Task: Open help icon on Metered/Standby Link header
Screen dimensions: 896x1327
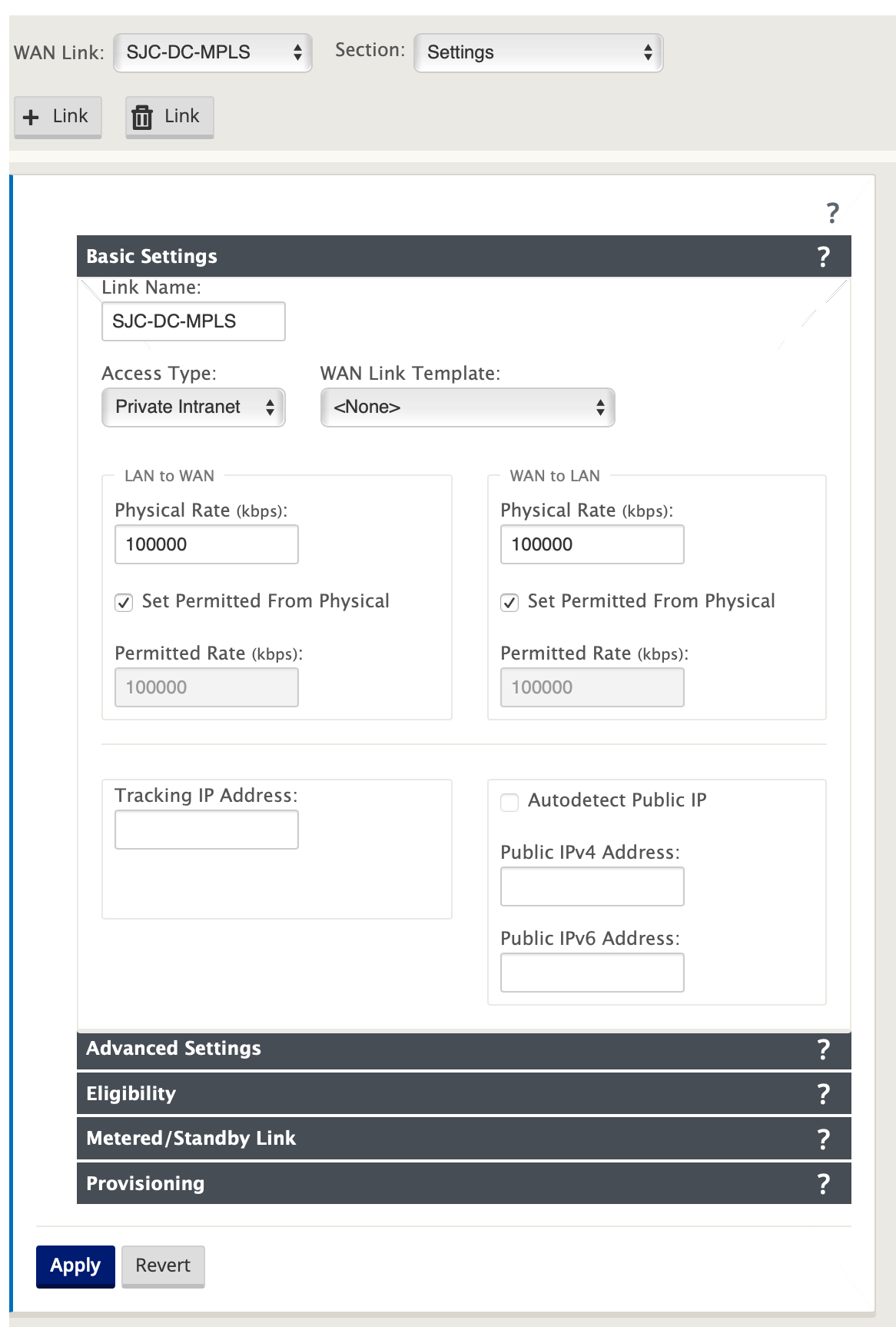Action: 823,1139
